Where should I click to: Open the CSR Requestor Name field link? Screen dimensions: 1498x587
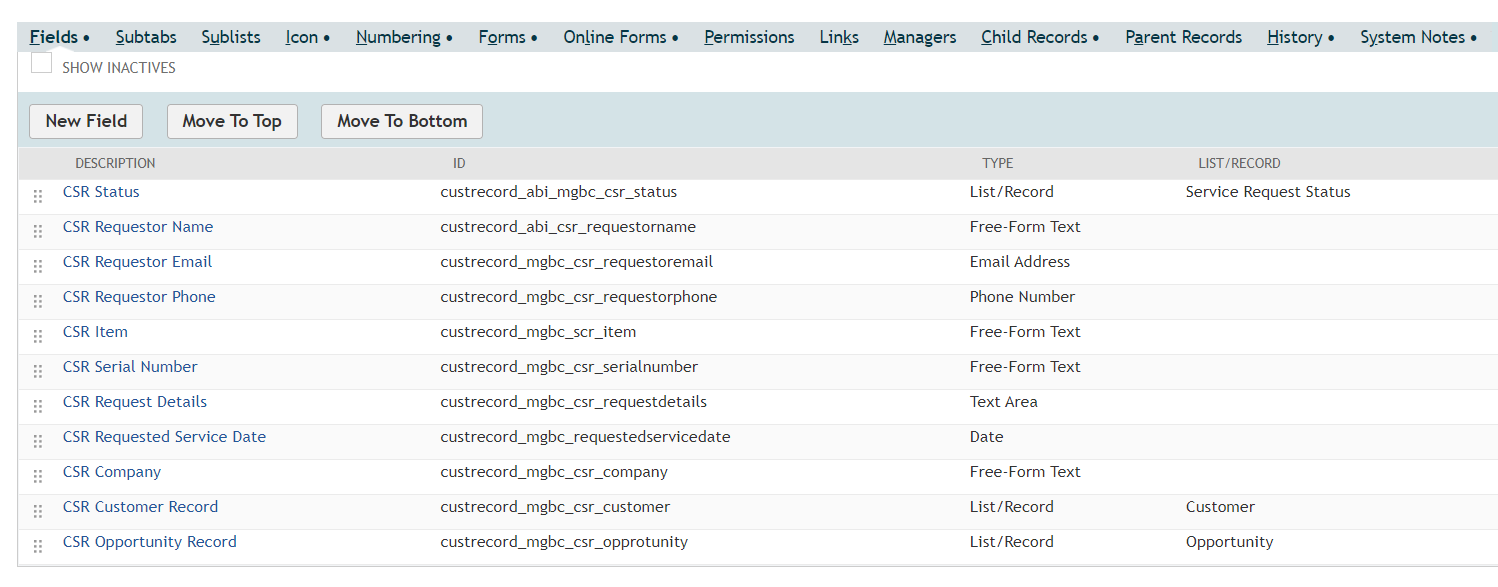pos(138,227)
